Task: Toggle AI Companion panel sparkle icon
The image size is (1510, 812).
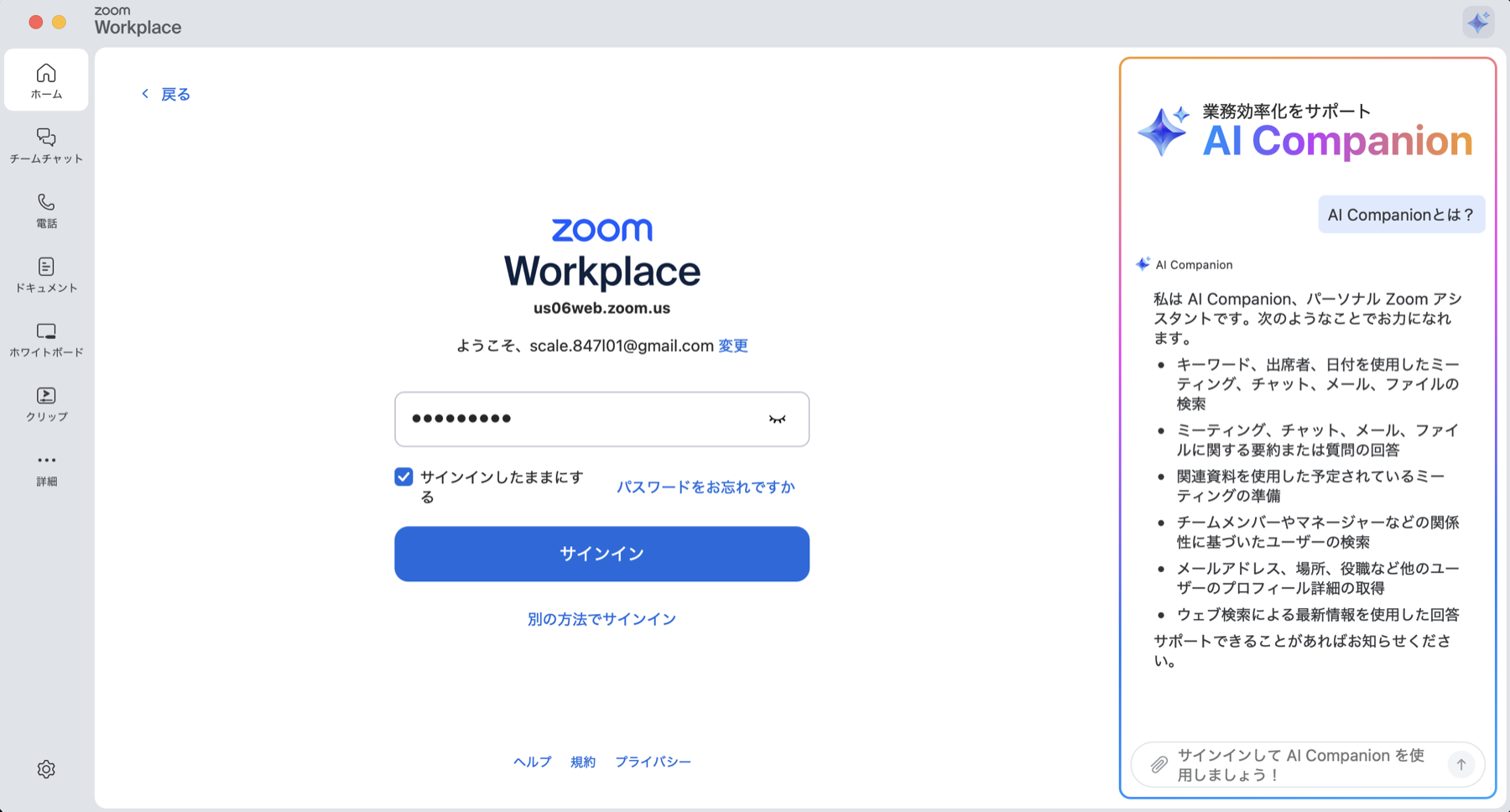Action: [x=1478, y=22]
